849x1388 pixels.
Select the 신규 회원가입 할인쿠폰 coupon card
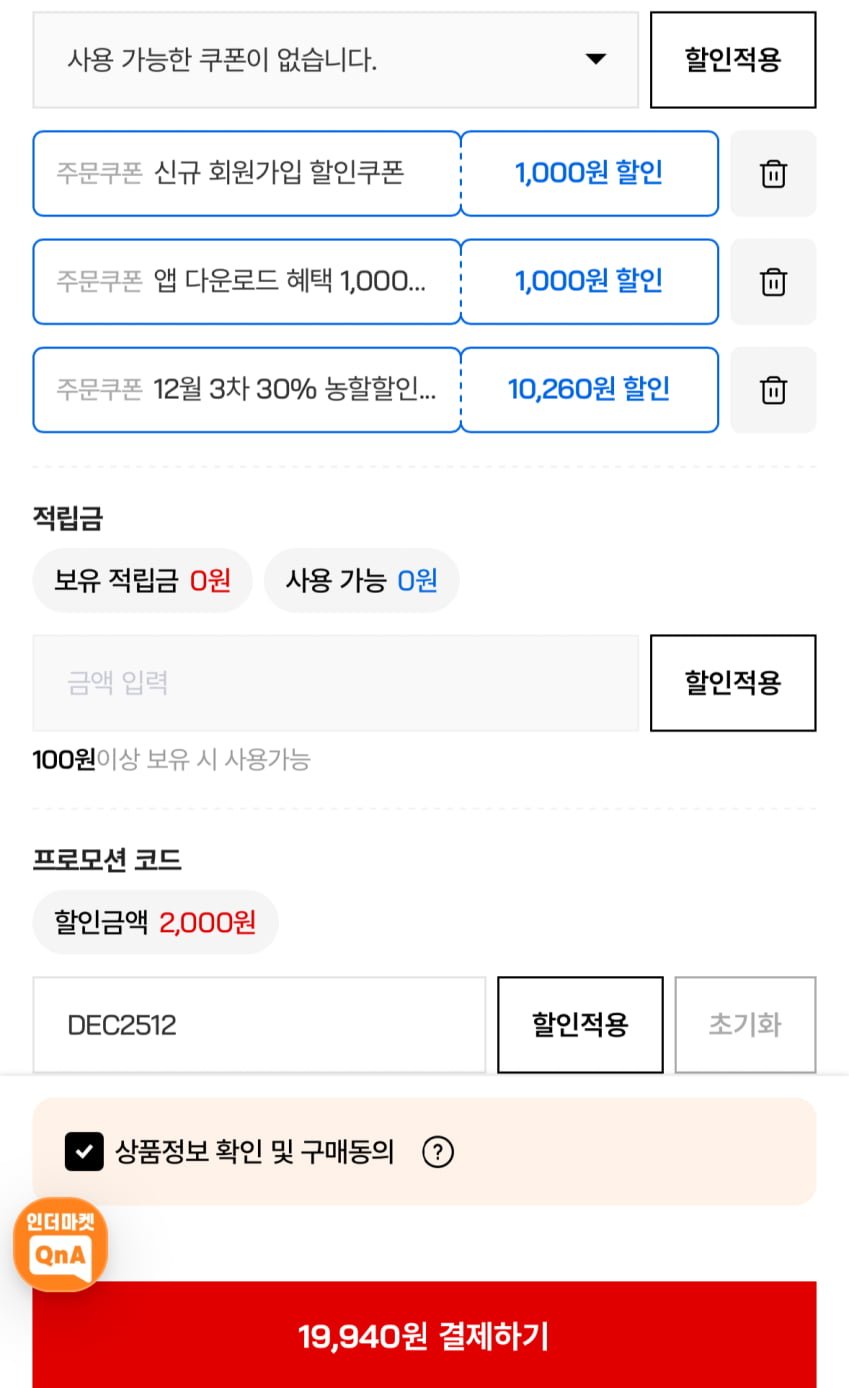[247, 174]
